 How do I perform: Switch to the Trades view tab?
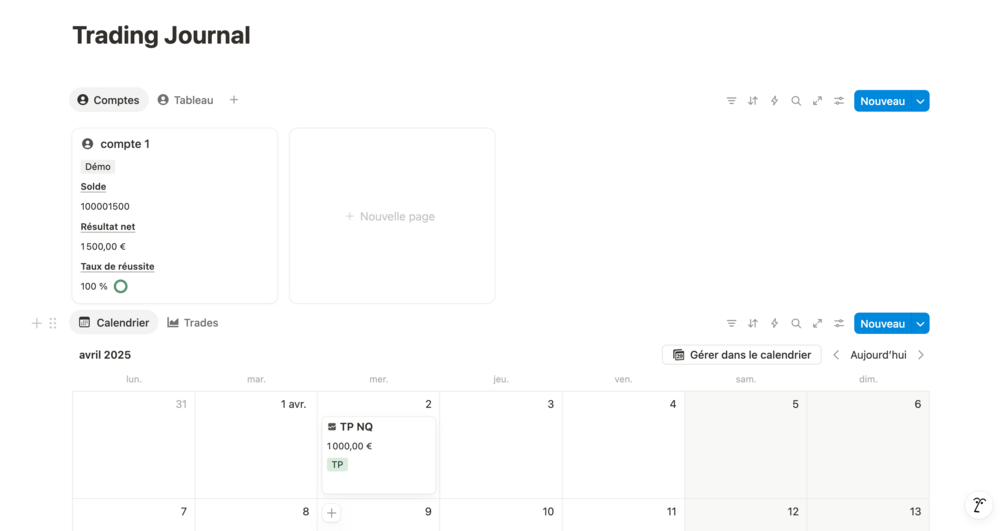click(x=193, y=323)
